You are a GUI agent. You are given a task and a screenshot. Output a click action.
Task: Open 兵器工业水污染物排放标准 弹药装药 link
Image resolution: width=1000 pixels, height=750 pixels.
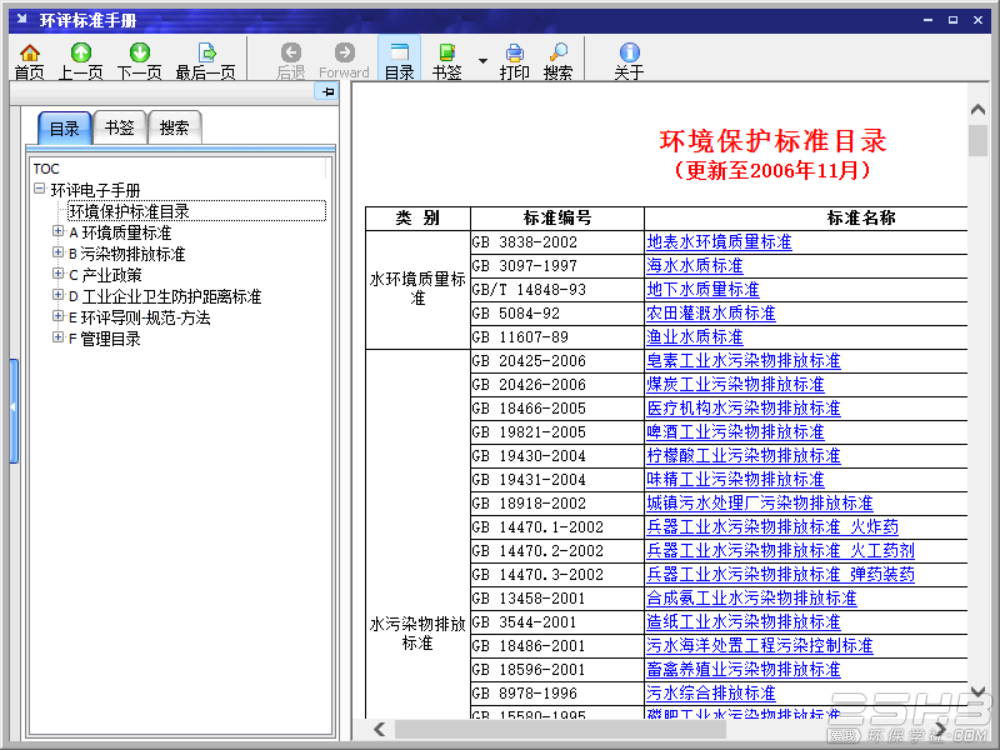[x=781, y=575]
